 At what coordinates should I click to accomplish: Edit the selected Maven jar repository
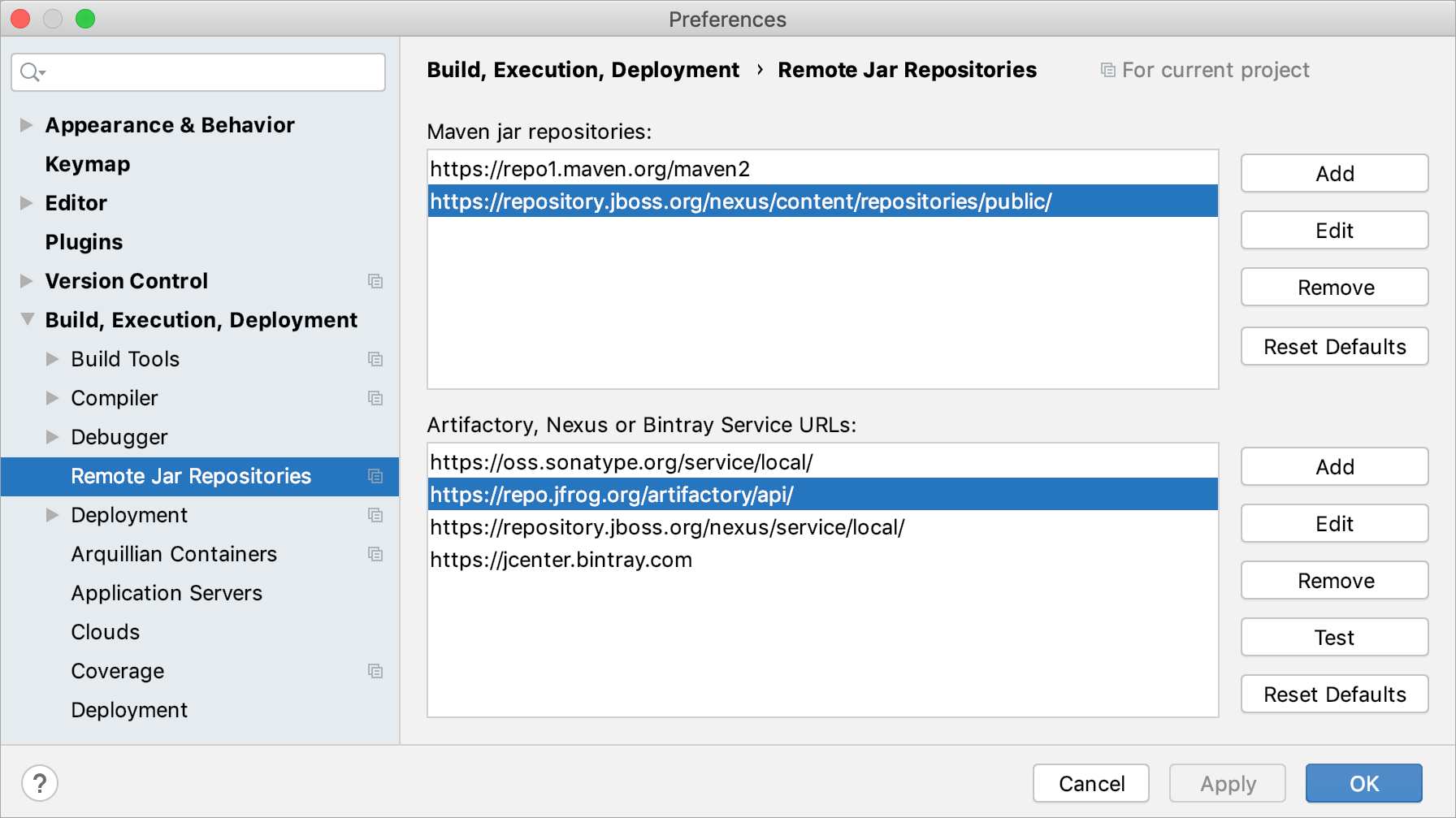point(1334,230)
